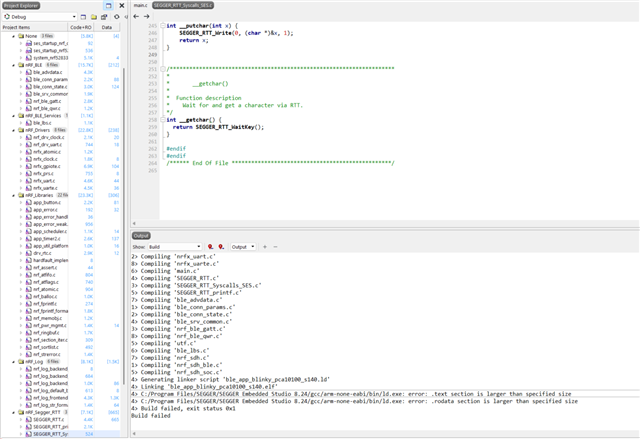Click the circular sync icon in Project Explorer toolbar

117,17
